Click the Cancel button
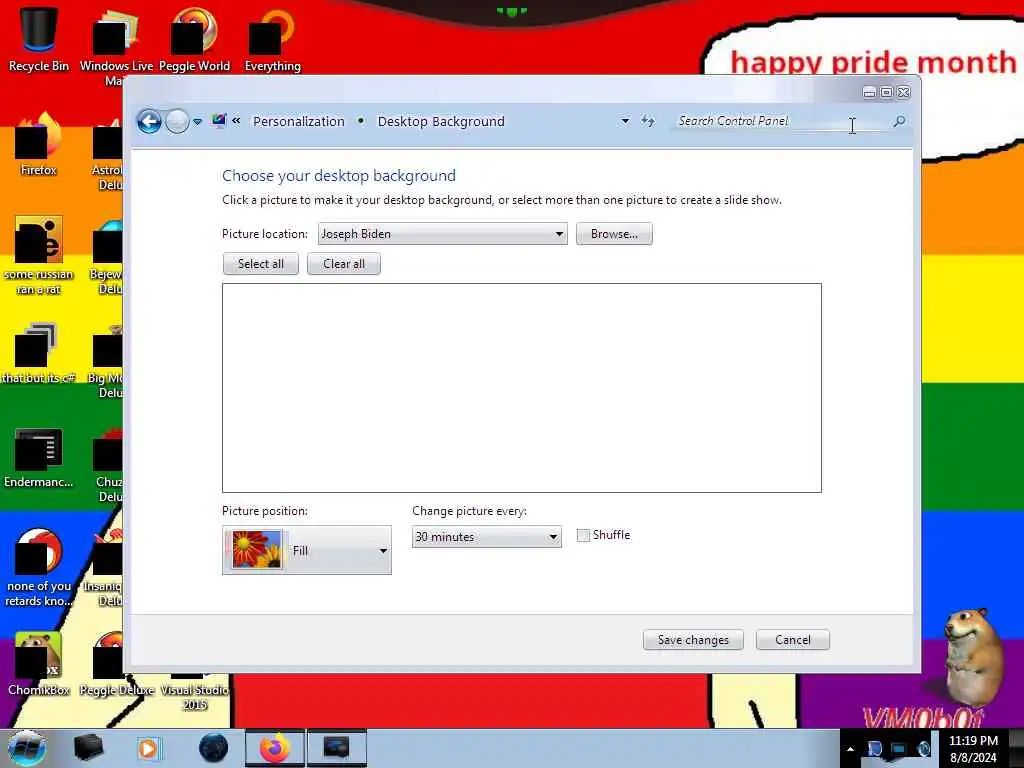This screenshot has width=1024, height=768. point(793,640)
